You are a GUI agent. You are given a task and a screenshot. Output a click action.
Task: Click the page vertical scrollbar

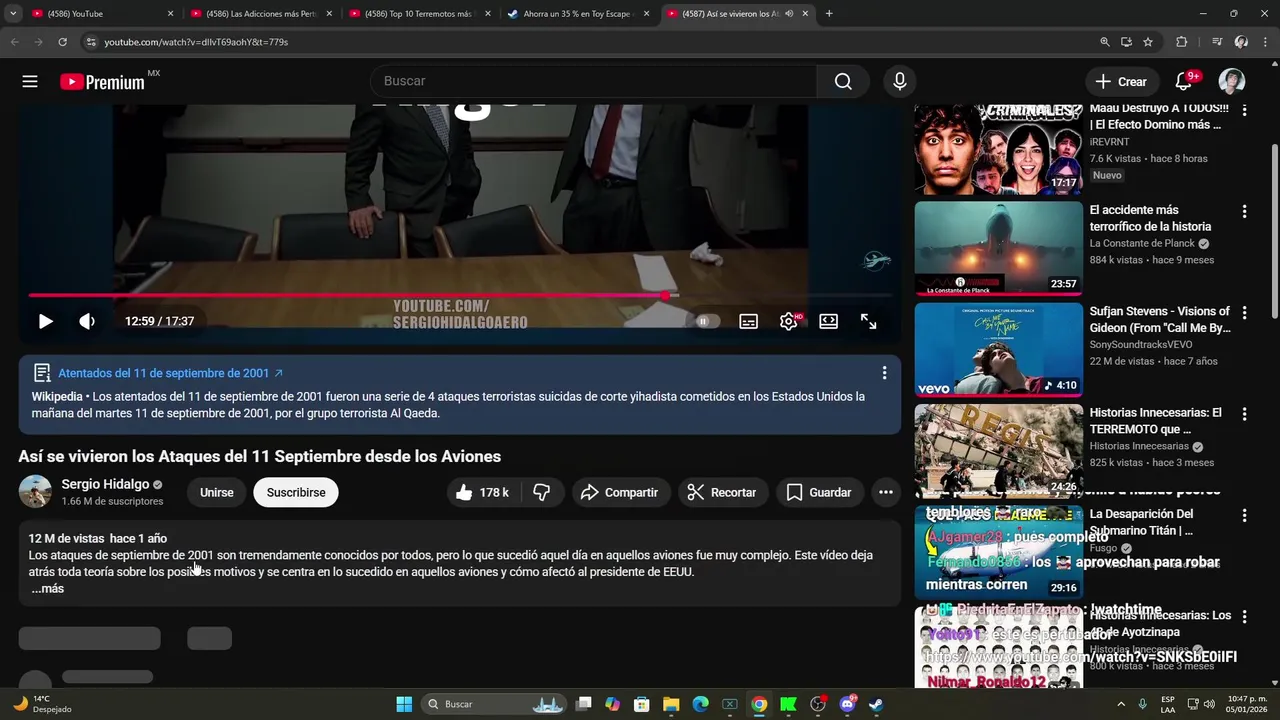point(1274,233)
